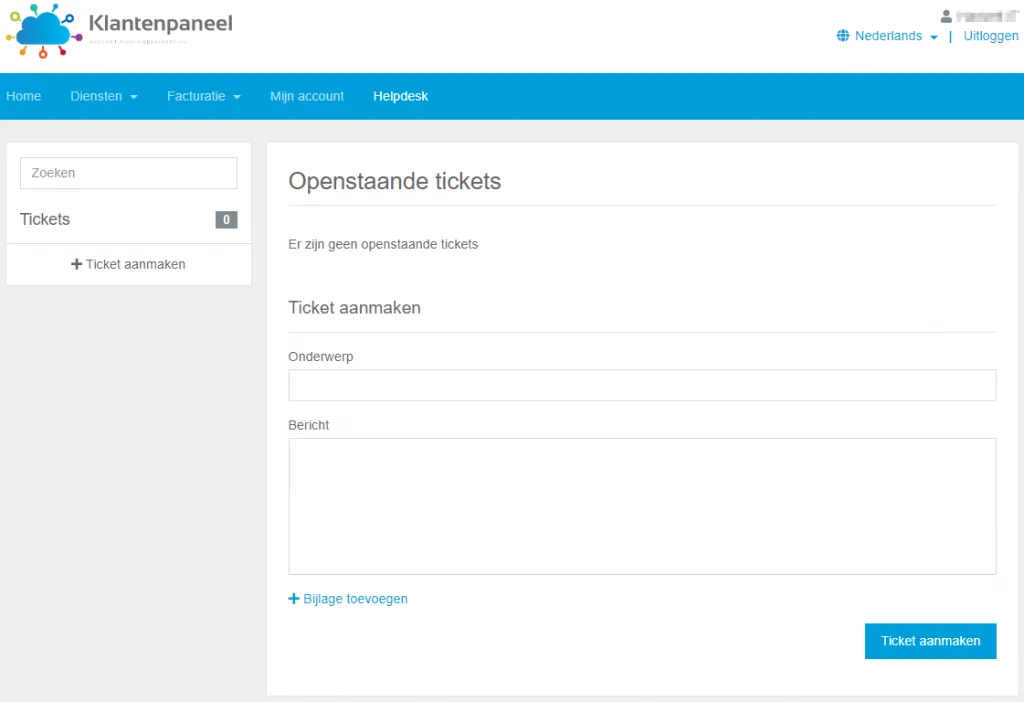This screenshot has width=1024, height=702.
Task: Click into the Bericht text area
Action: 642,506
